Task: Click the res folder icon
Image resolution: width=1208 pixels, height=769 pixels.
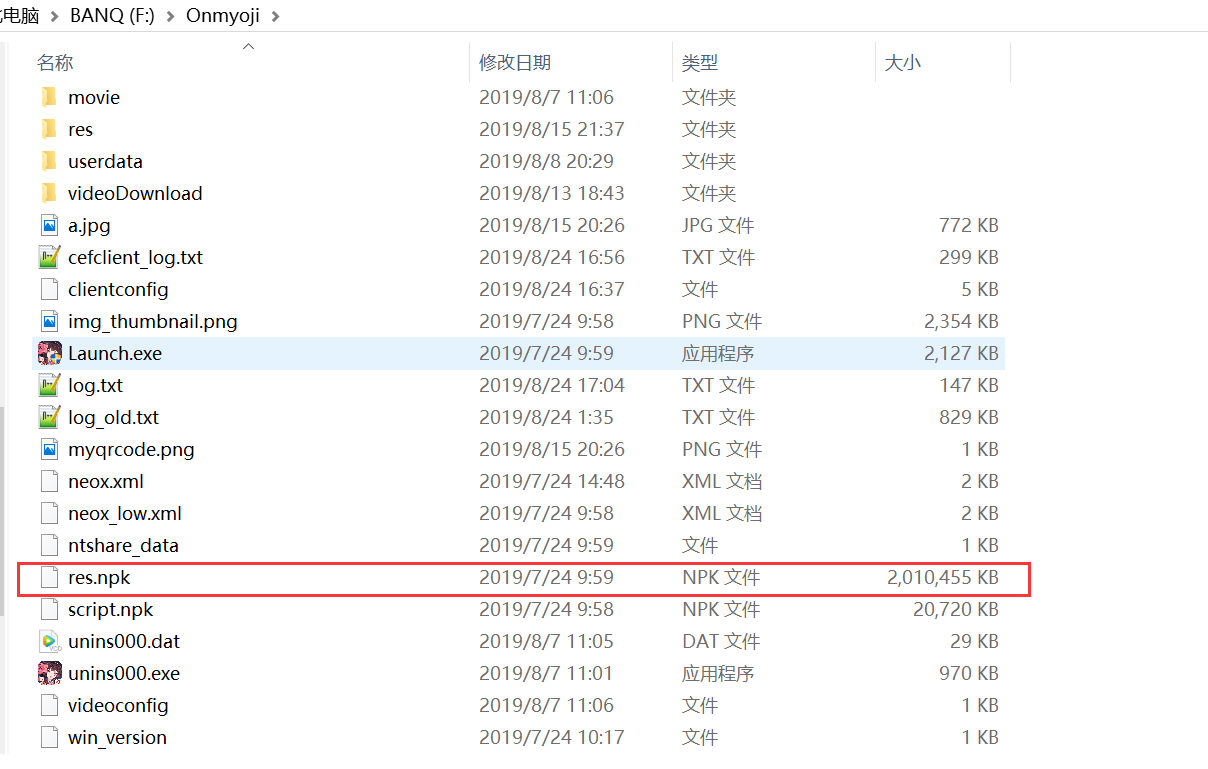Action: (x=49, y=129)
